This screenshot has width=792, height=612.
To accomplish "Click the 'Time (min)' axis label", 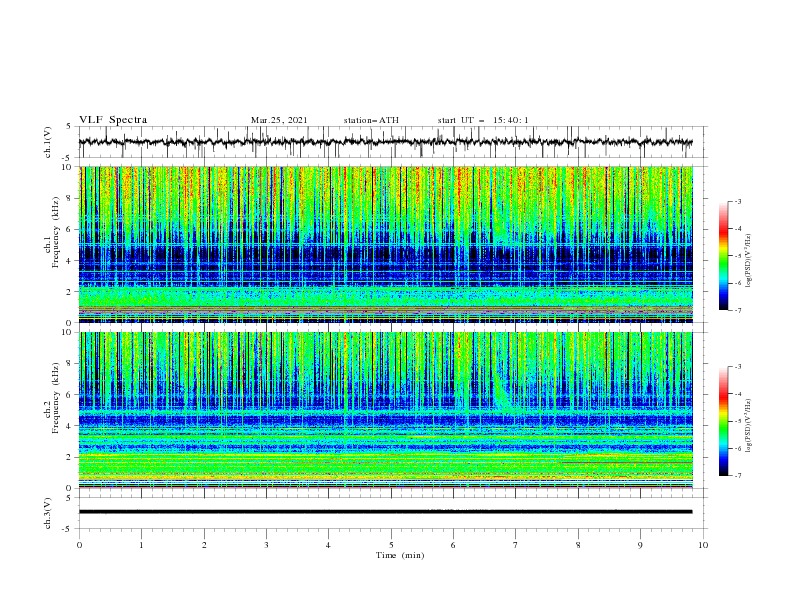I will click(x=400, y=555).
